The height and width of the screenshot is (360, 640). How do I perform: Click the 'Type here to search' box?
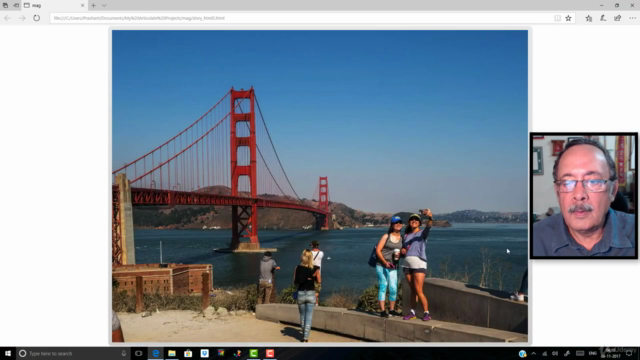tap(73, 353)
